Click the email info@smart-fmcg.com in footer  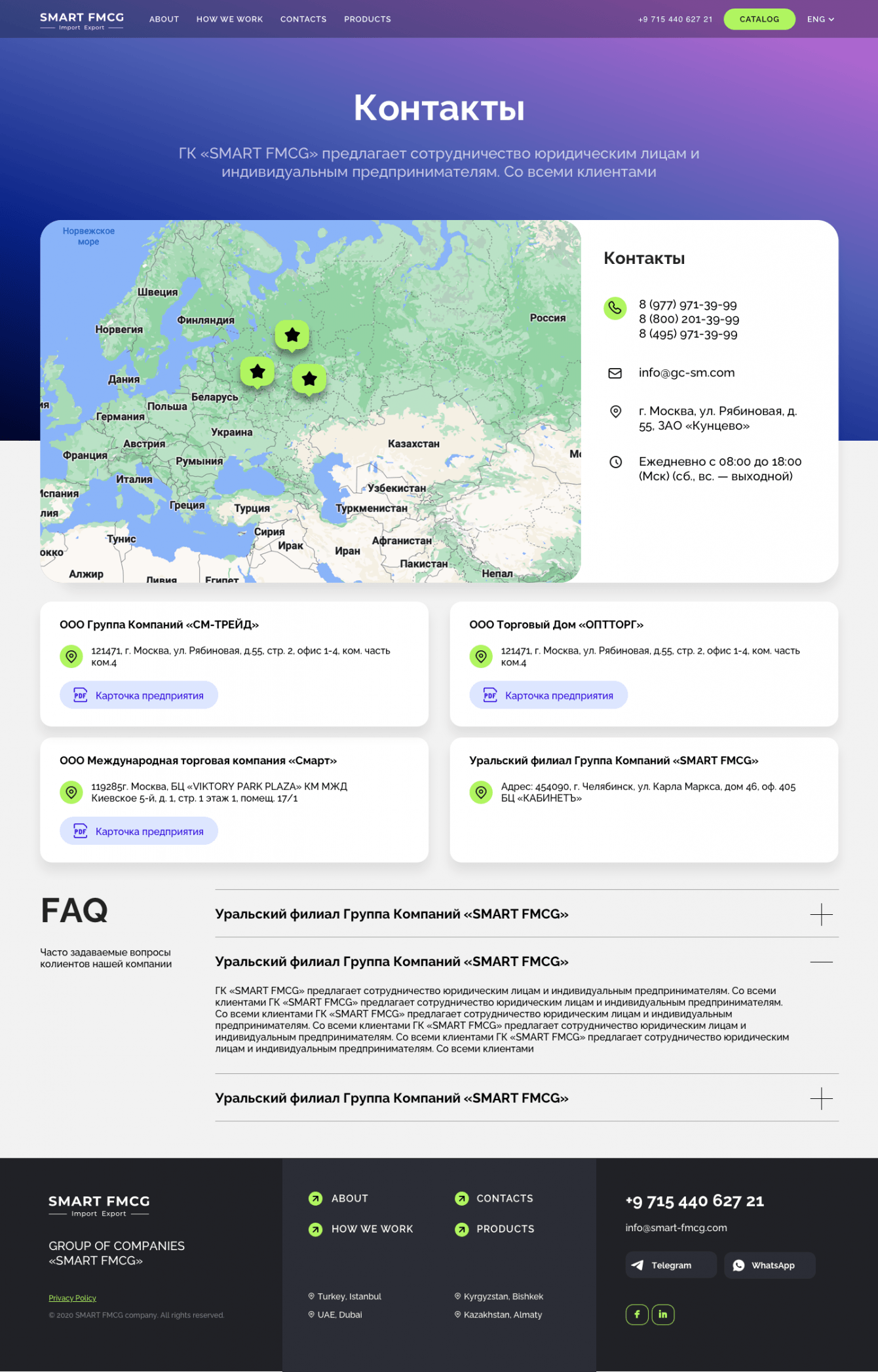click(676, 1228)
